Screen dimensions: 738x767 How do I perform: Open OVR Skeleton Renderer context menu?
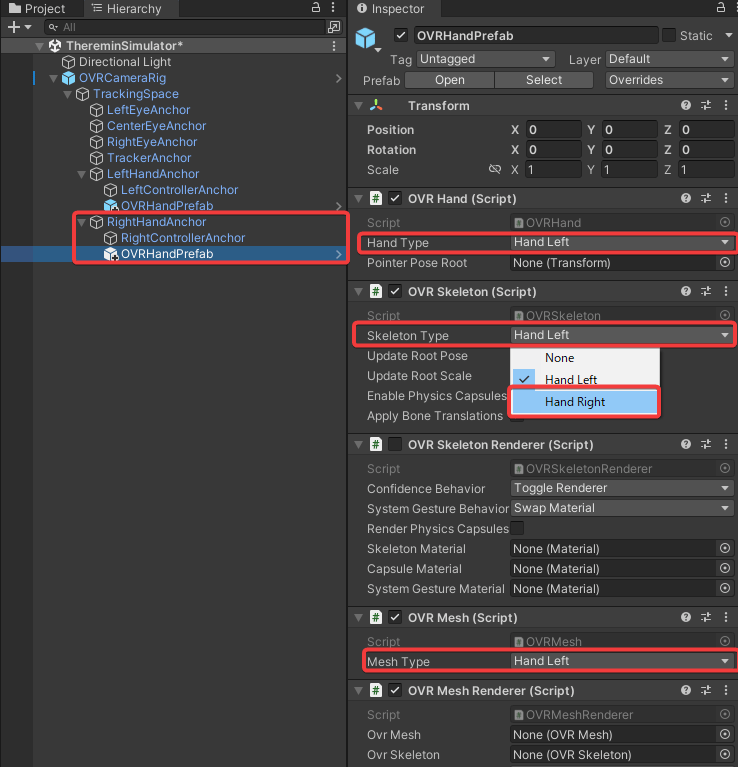tap(726, 444)
